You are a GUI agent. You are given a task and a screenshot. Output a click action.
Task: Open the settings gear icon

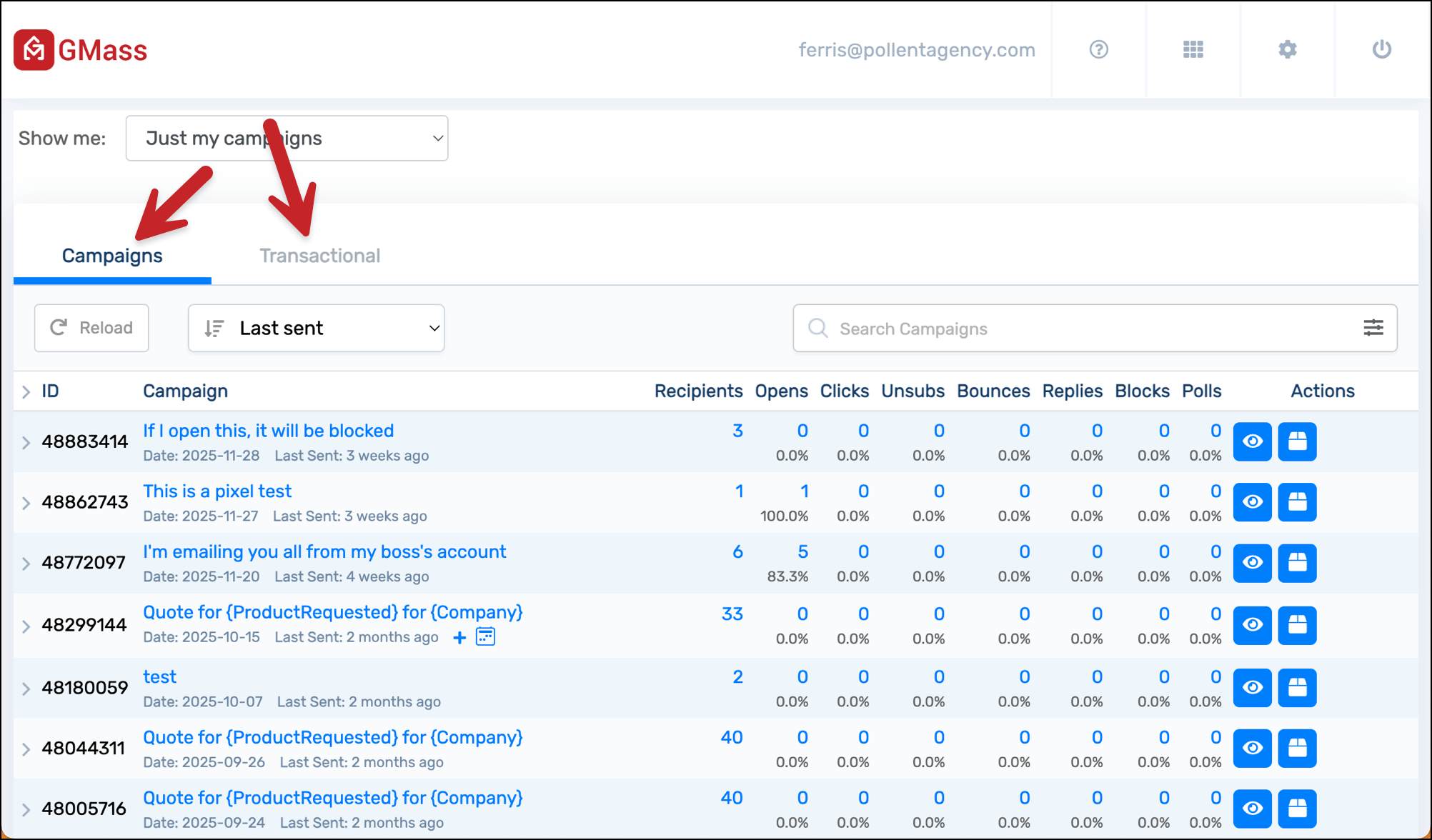point(1287,49)
